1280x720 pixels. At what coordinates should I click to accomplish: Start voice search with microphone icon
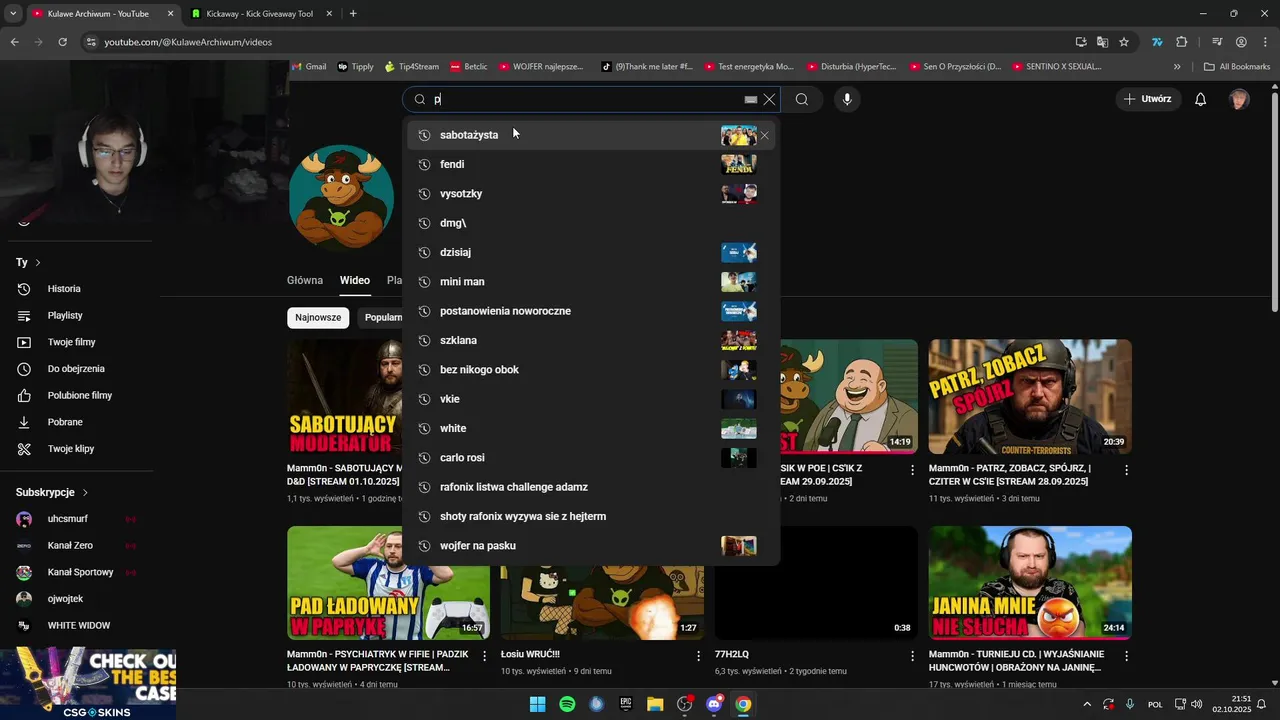(x=847, y=99)
